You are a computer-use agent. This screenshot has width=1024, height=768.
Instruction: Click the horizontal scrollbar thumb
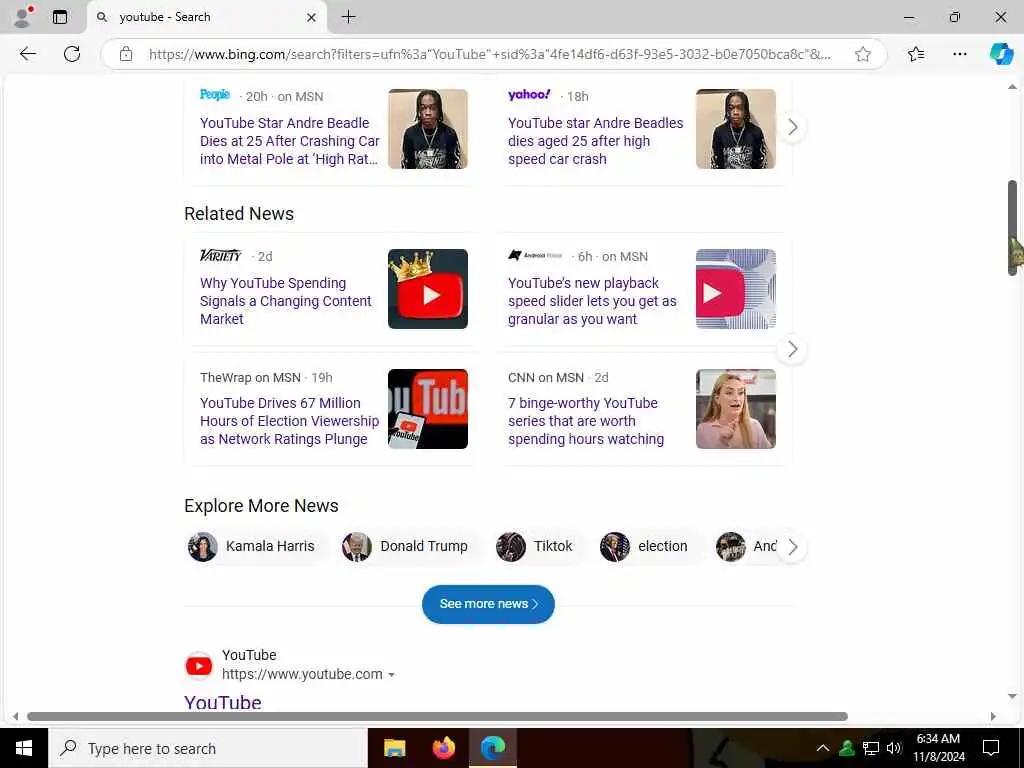(438, 716)
